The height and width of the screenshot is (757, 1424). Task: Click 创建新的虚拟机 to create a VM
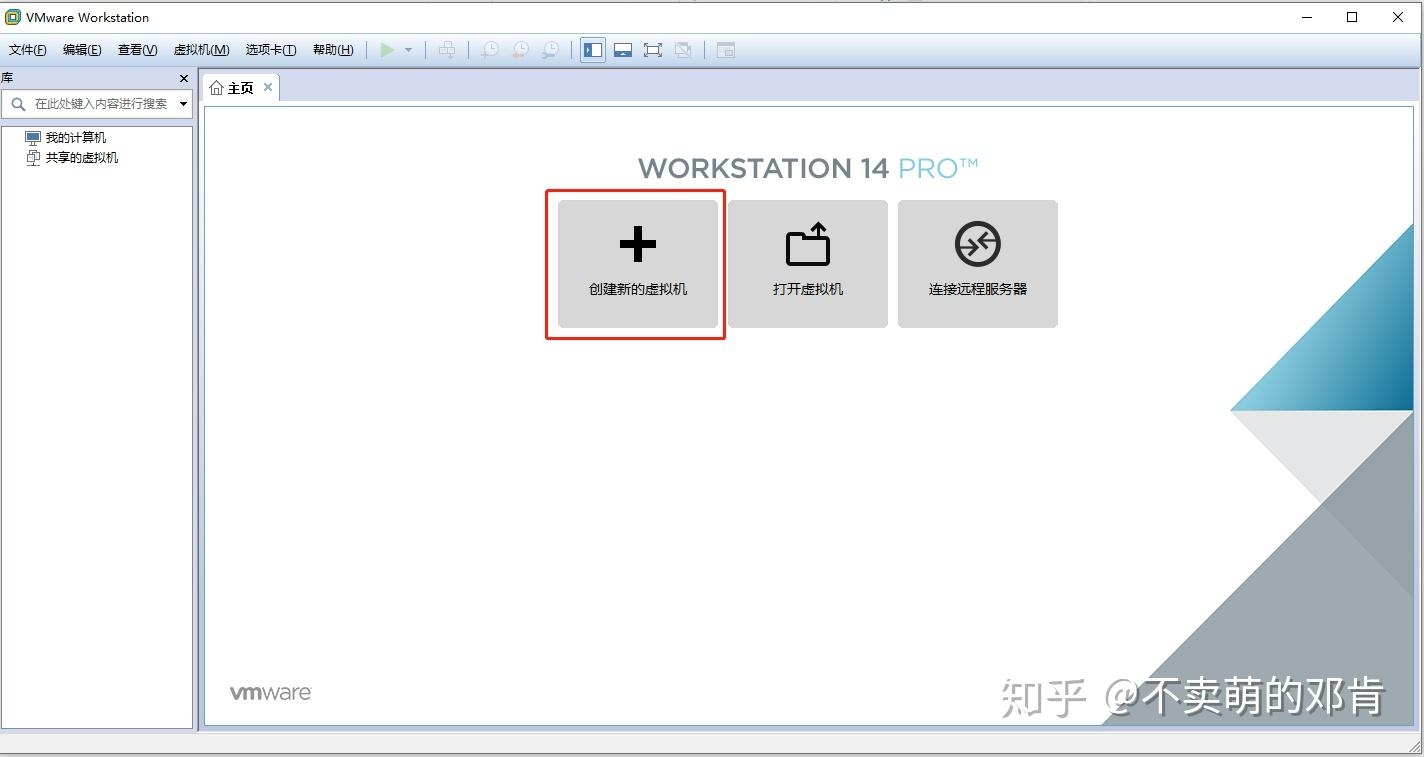coord(637,264)
